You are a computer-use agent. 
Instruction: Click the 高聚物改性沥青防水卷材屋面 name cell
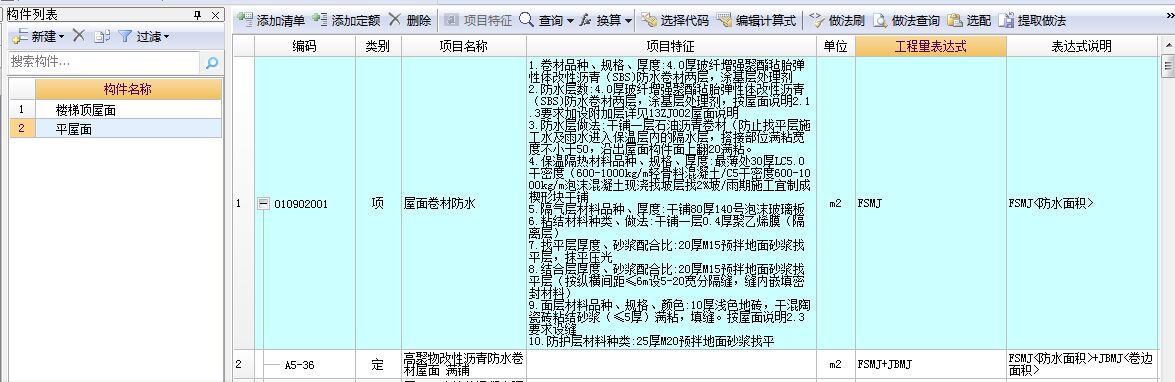464,365
